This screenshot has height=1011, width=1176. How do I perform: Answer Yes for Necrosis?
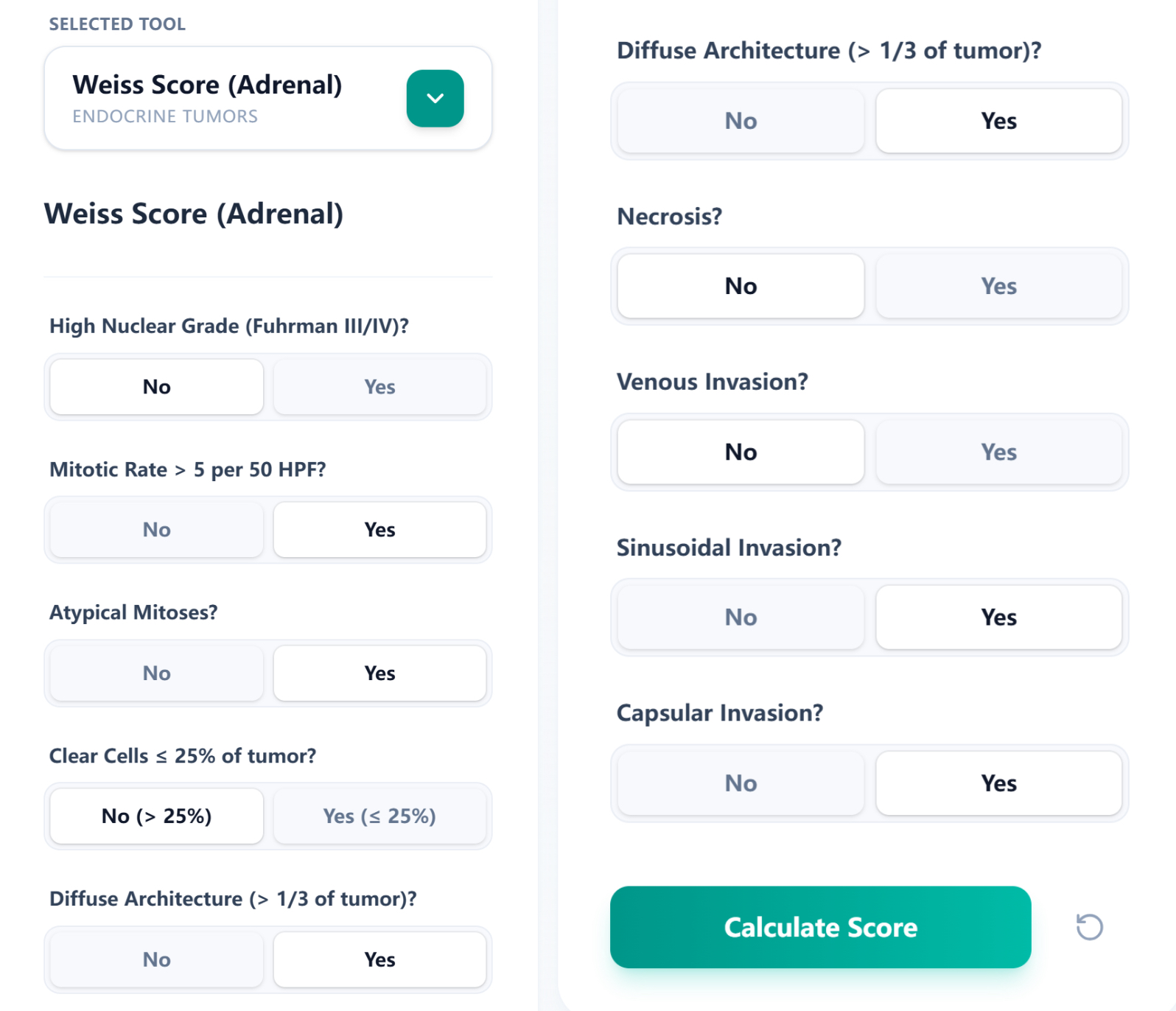point(999,286)
